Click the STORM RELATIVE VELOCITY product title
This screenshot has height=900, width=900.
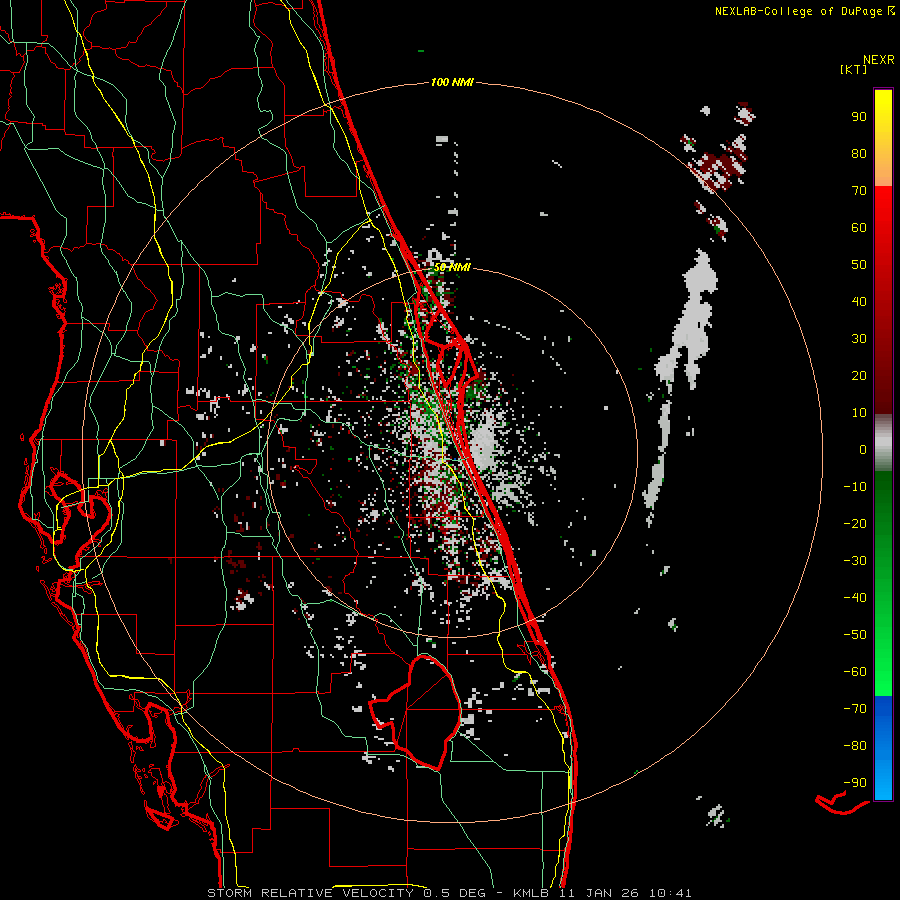point(310,893)
